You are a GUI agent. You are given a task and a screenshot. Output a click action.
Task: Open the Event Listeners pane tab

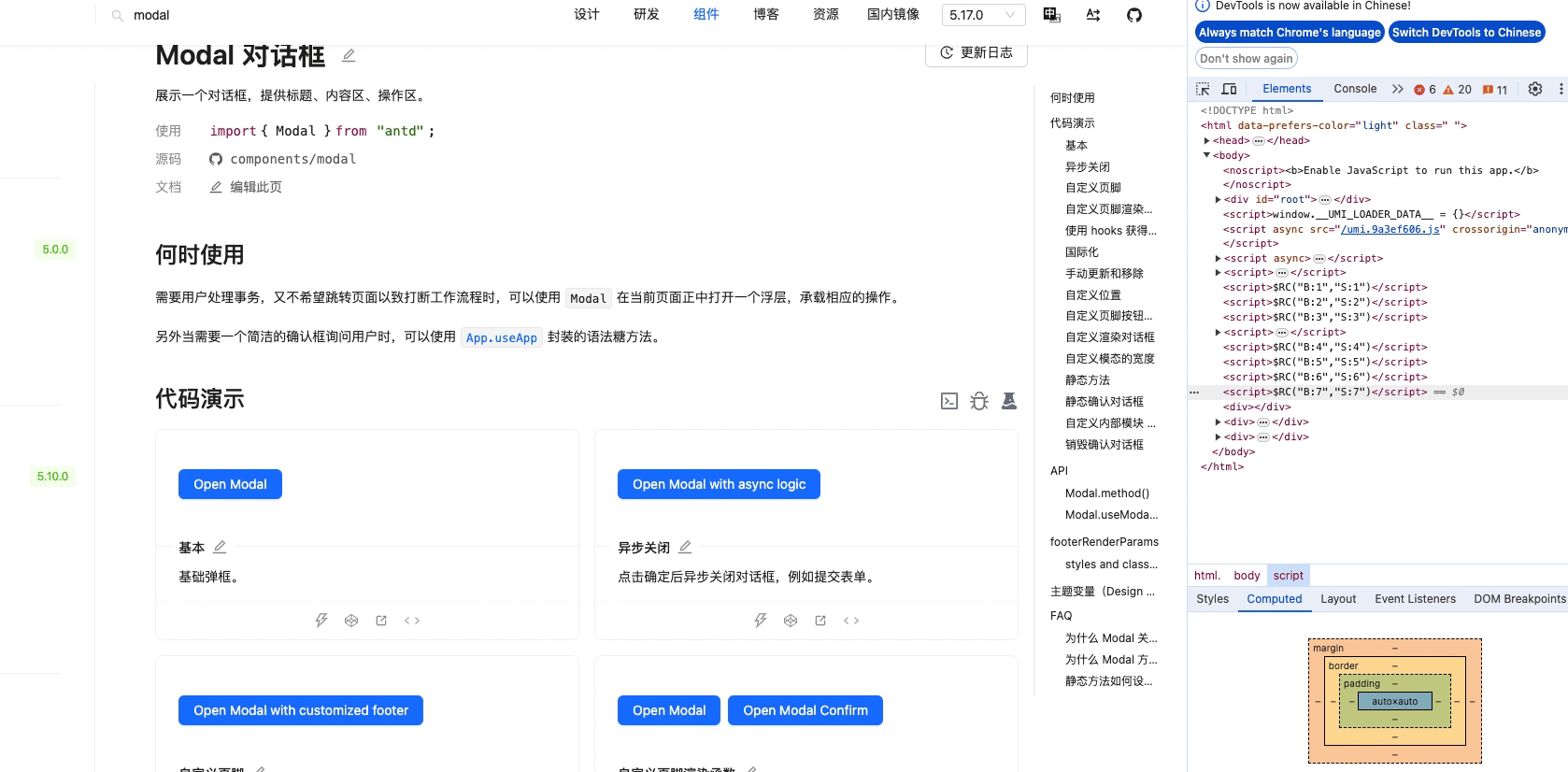1415,599
